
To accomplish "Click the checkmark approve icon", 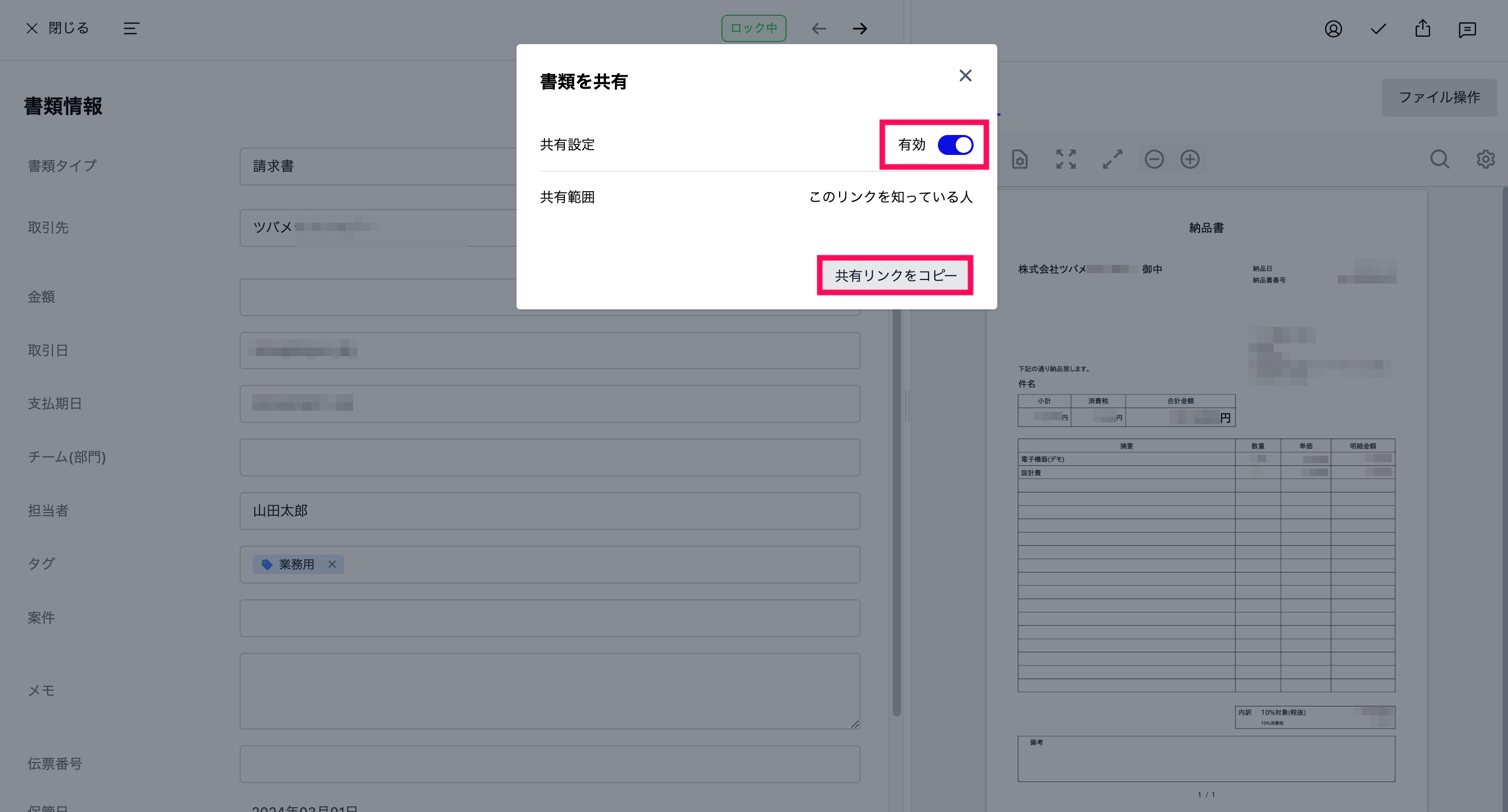I will coord(1378,29).
